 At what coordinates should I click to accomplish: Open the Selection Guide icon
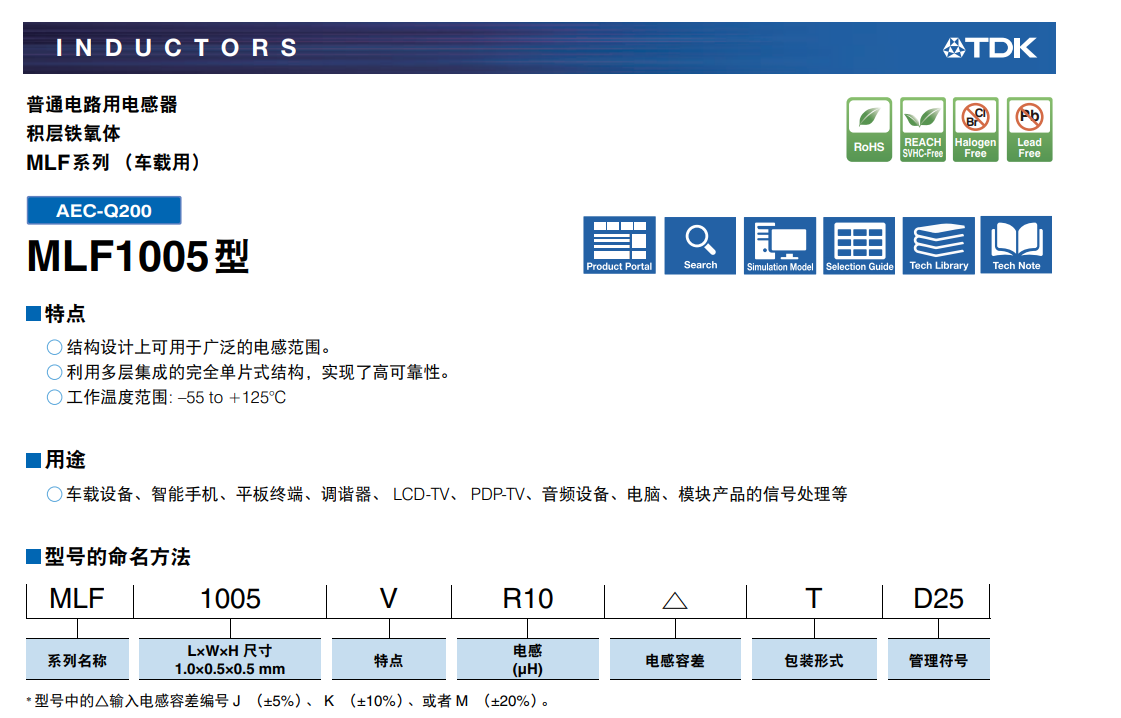(859, 245)
